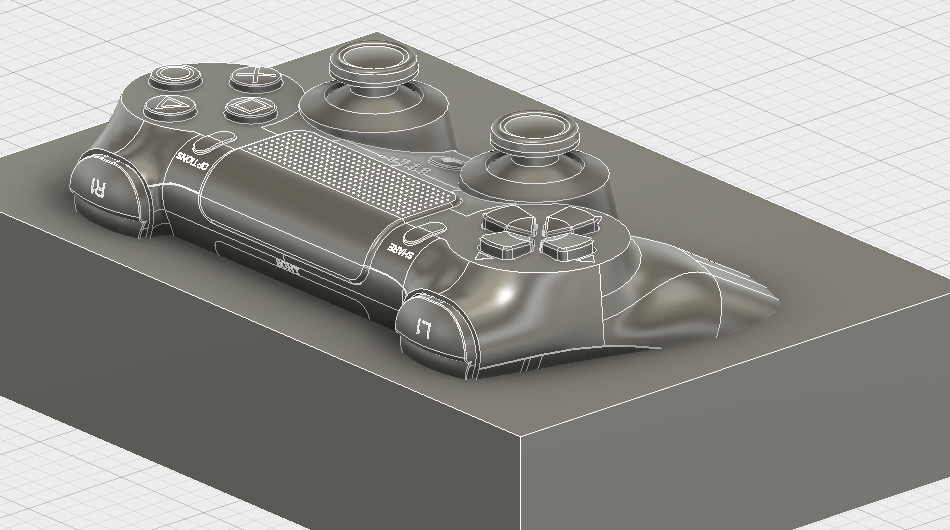The width and height of the screenshot is (950, 530).
Task: Select the Circle face button on the controller
Action: tap(174, 76)
